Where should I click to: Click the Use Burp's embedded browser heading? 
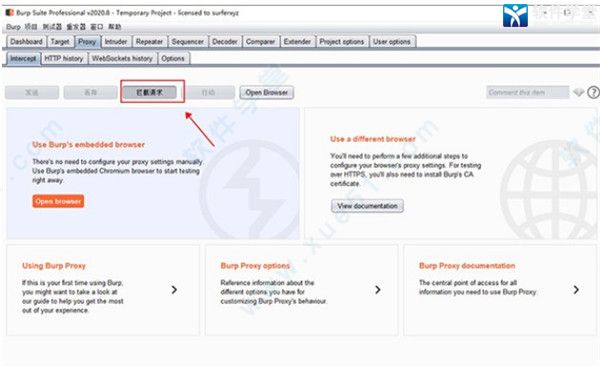click(89, 145)
